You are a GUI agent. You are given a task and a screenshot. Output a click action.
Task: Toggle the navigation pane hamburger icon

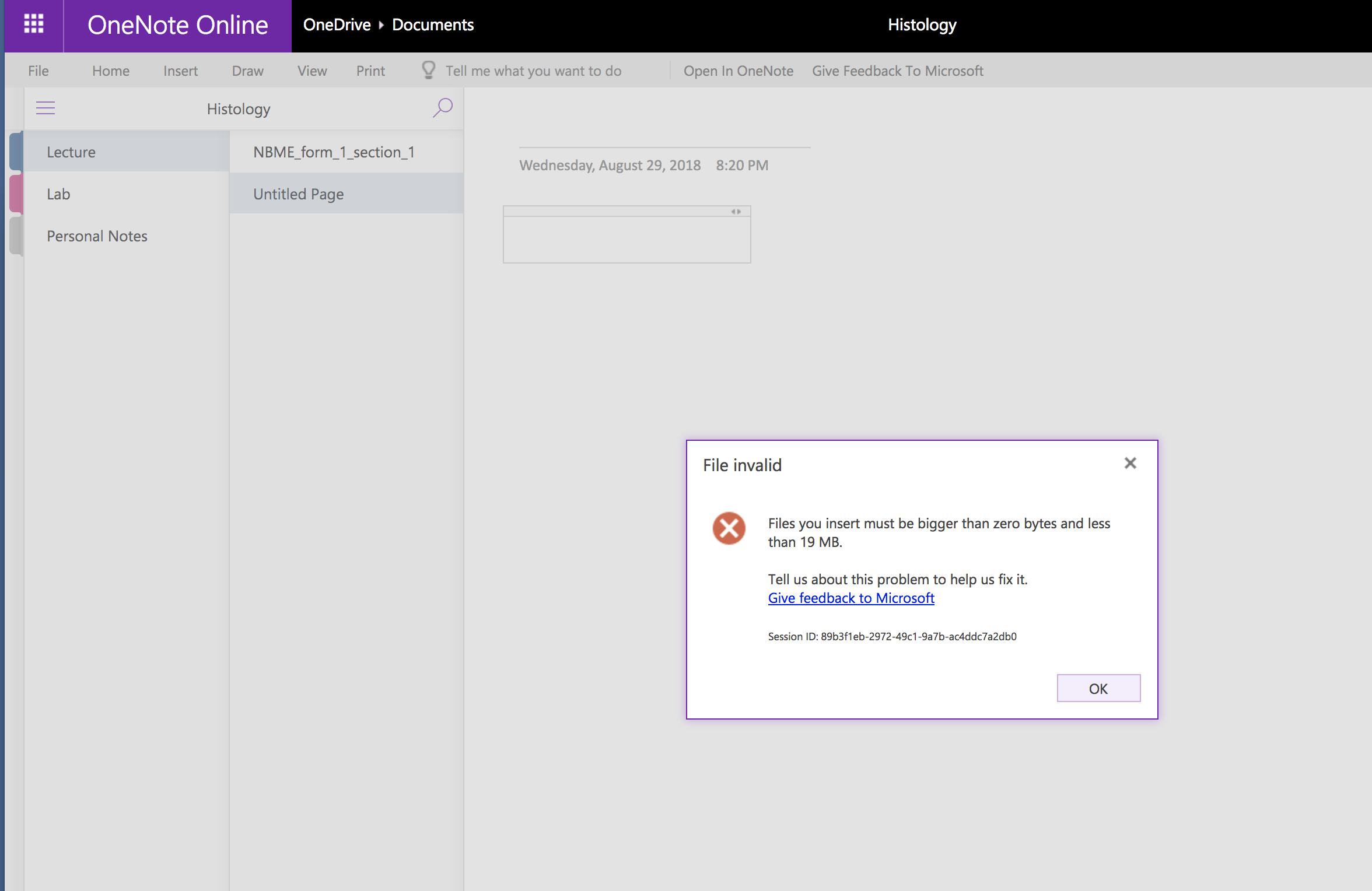point(45,108)
